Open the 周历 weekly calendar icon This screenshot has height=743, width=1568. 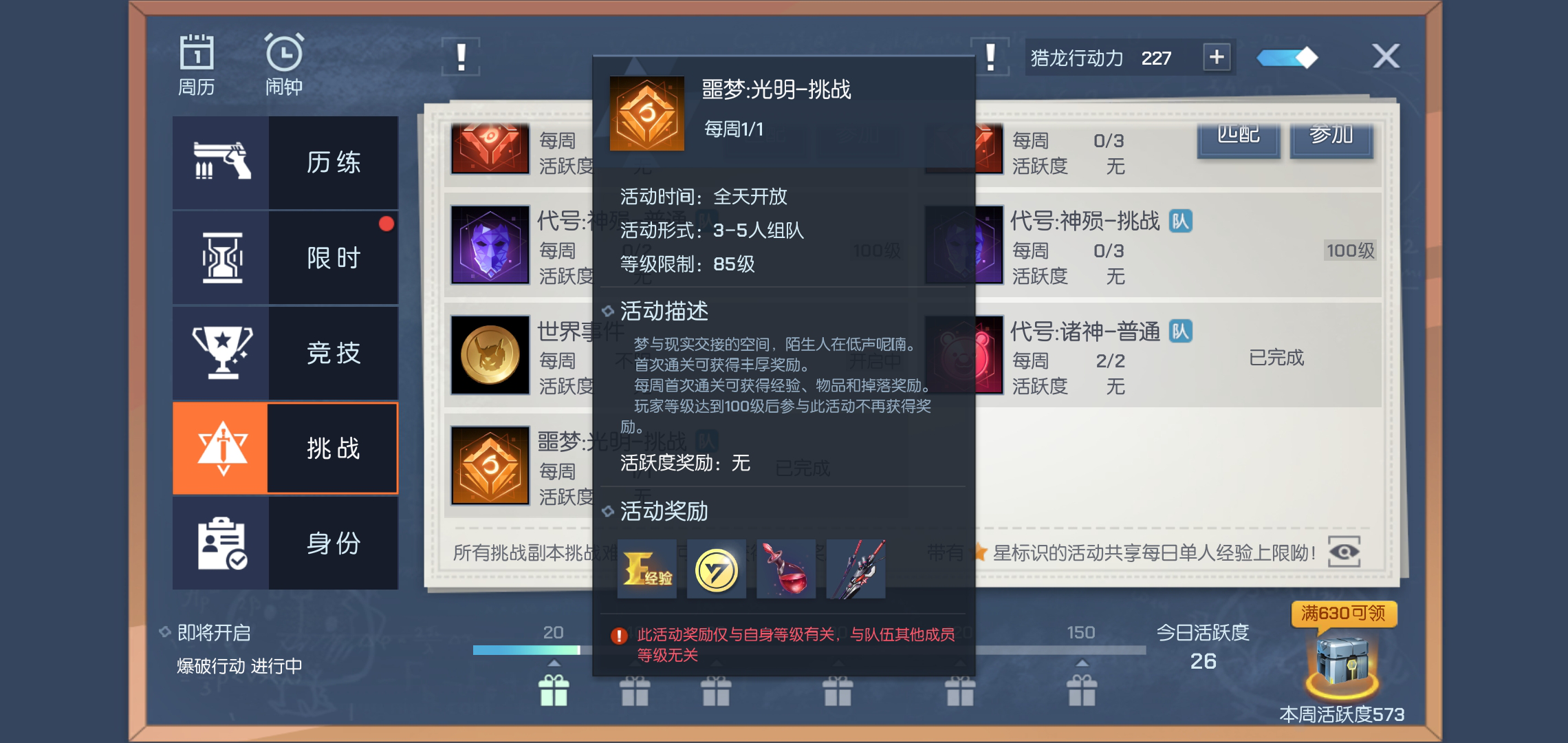point(197,64)
